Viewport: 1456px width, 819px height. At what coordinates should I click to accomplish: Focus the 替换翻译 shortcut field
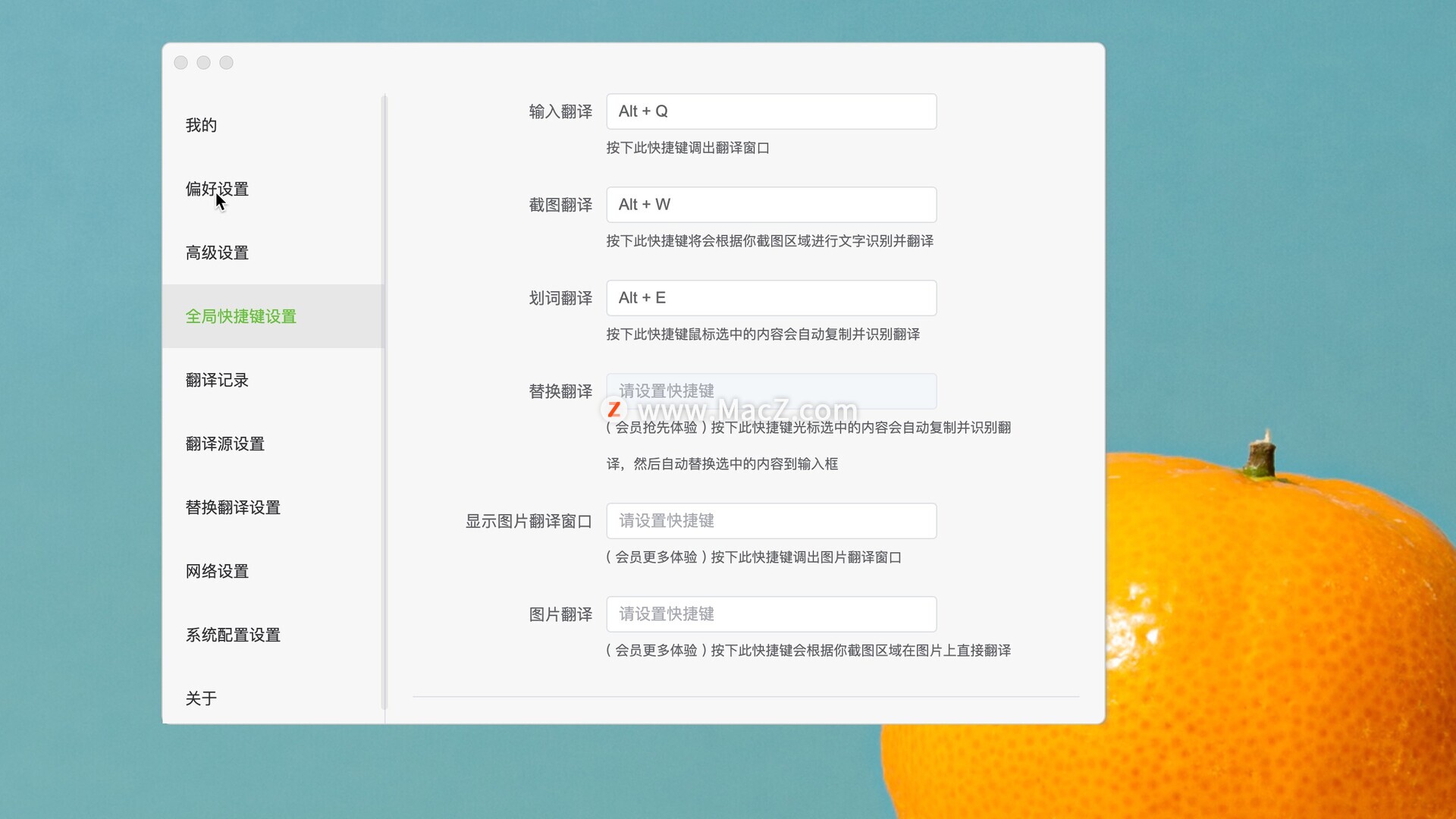[771, 391]
